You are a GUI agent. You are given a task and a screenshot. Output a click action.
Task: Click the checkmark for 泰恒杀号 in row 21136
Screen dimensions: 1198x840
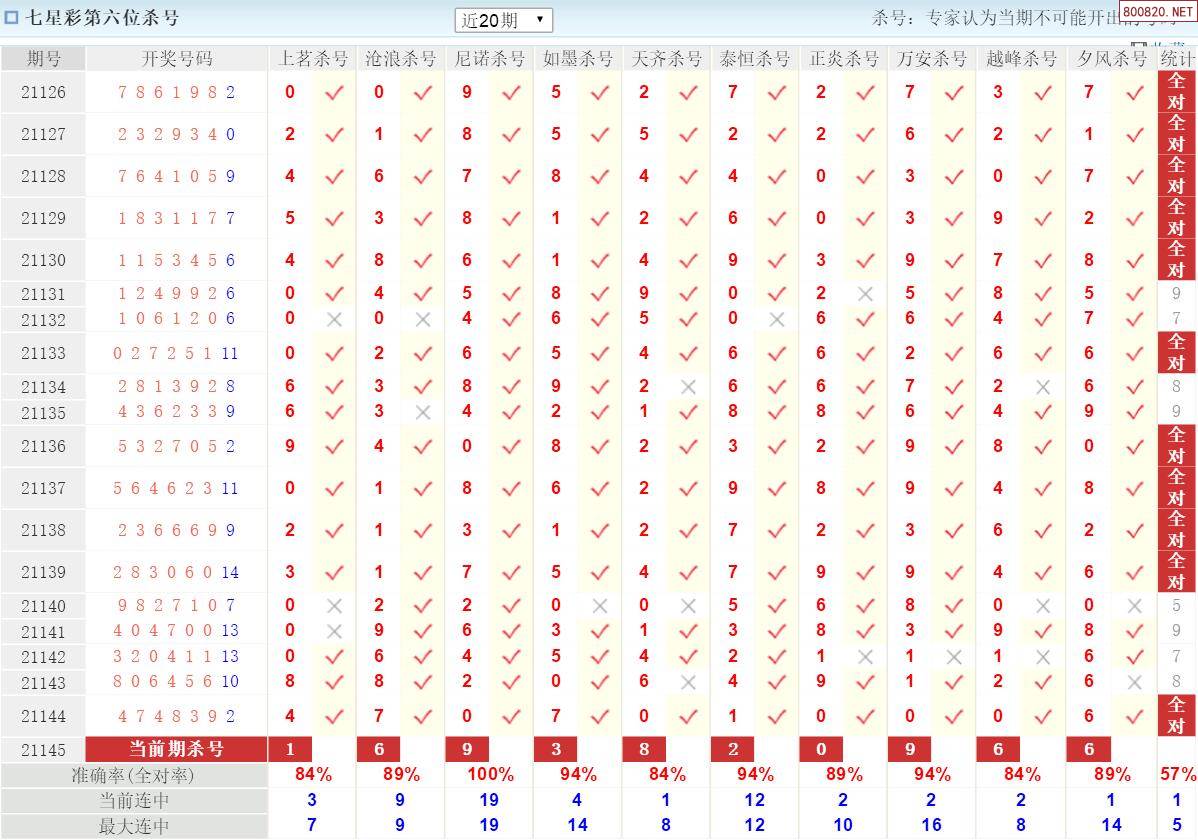(777, 446)
